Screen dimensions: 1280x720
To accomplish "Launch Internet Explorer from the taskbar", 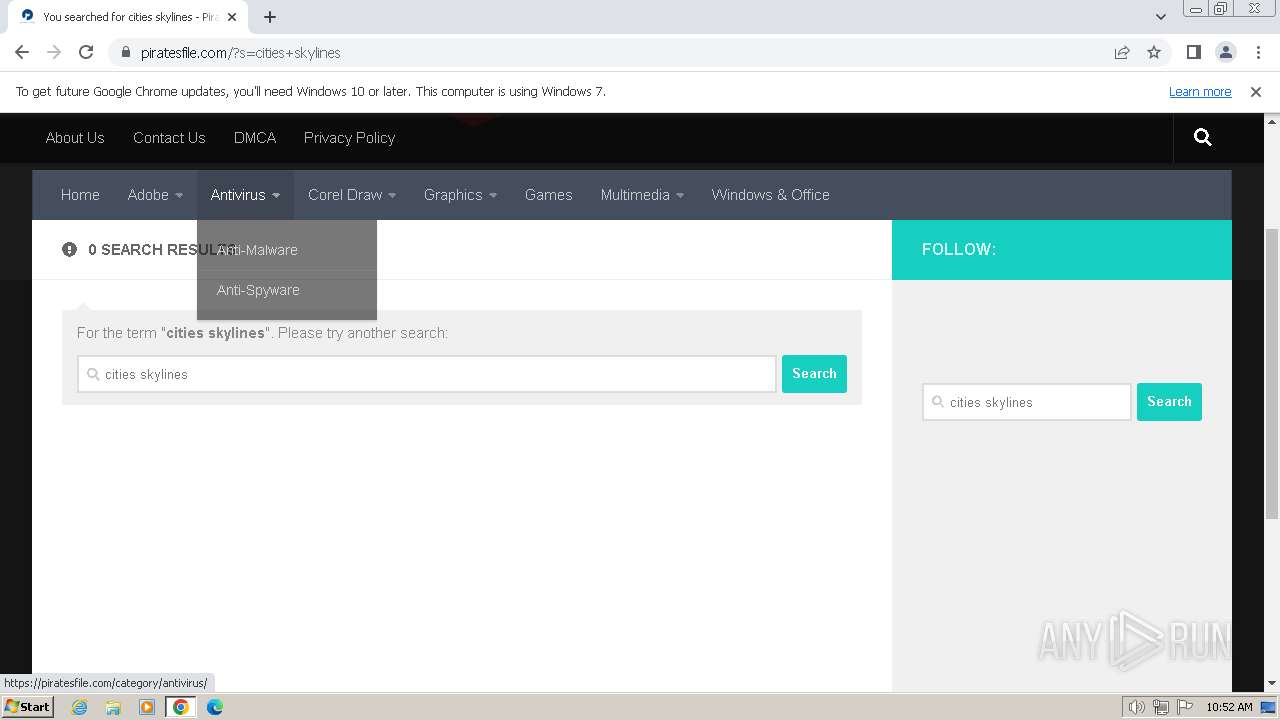I will [x=79, y=707].
